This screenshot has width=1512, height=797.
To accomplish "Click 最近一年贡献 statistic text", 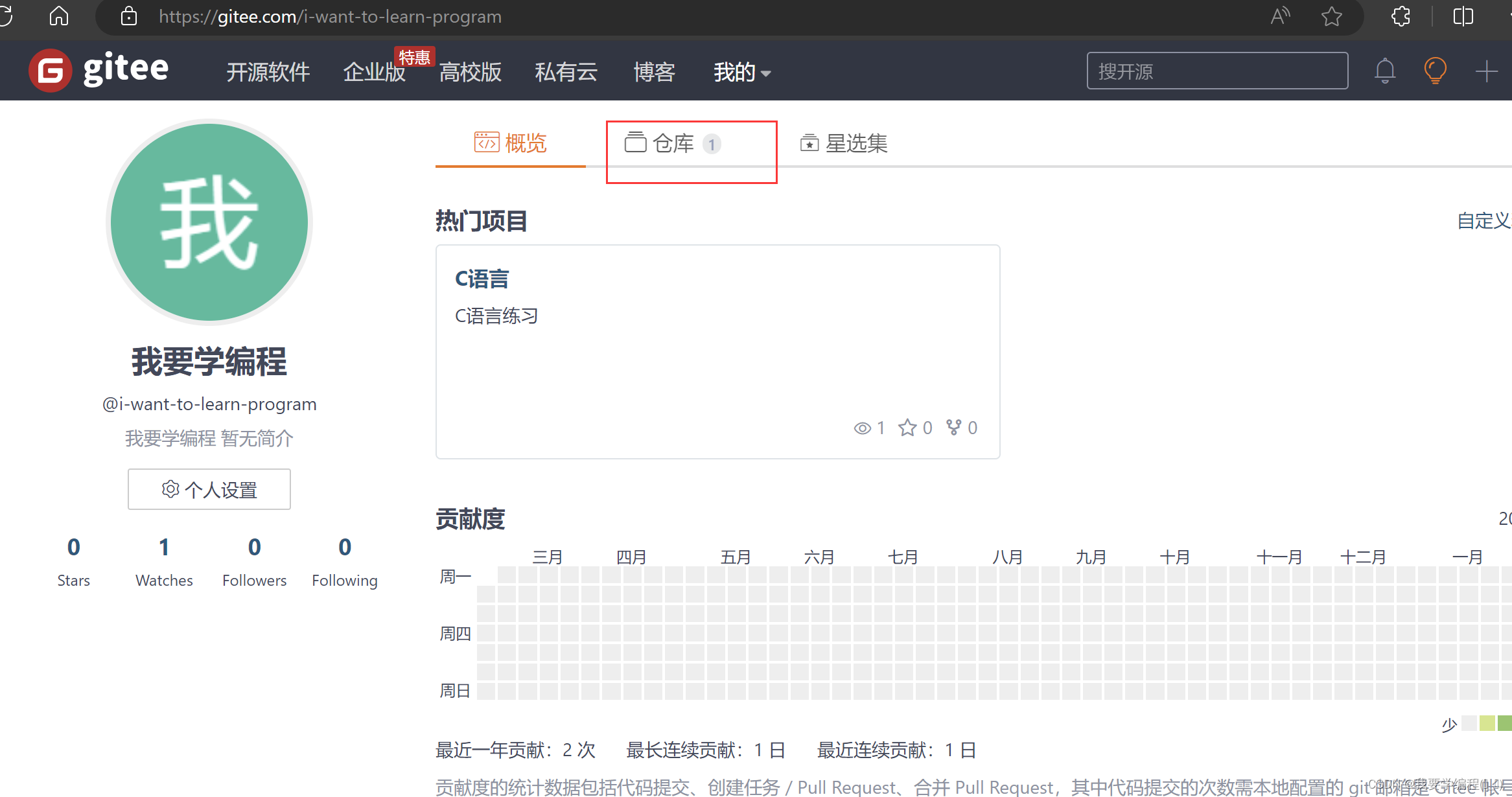I will point(515,750).
